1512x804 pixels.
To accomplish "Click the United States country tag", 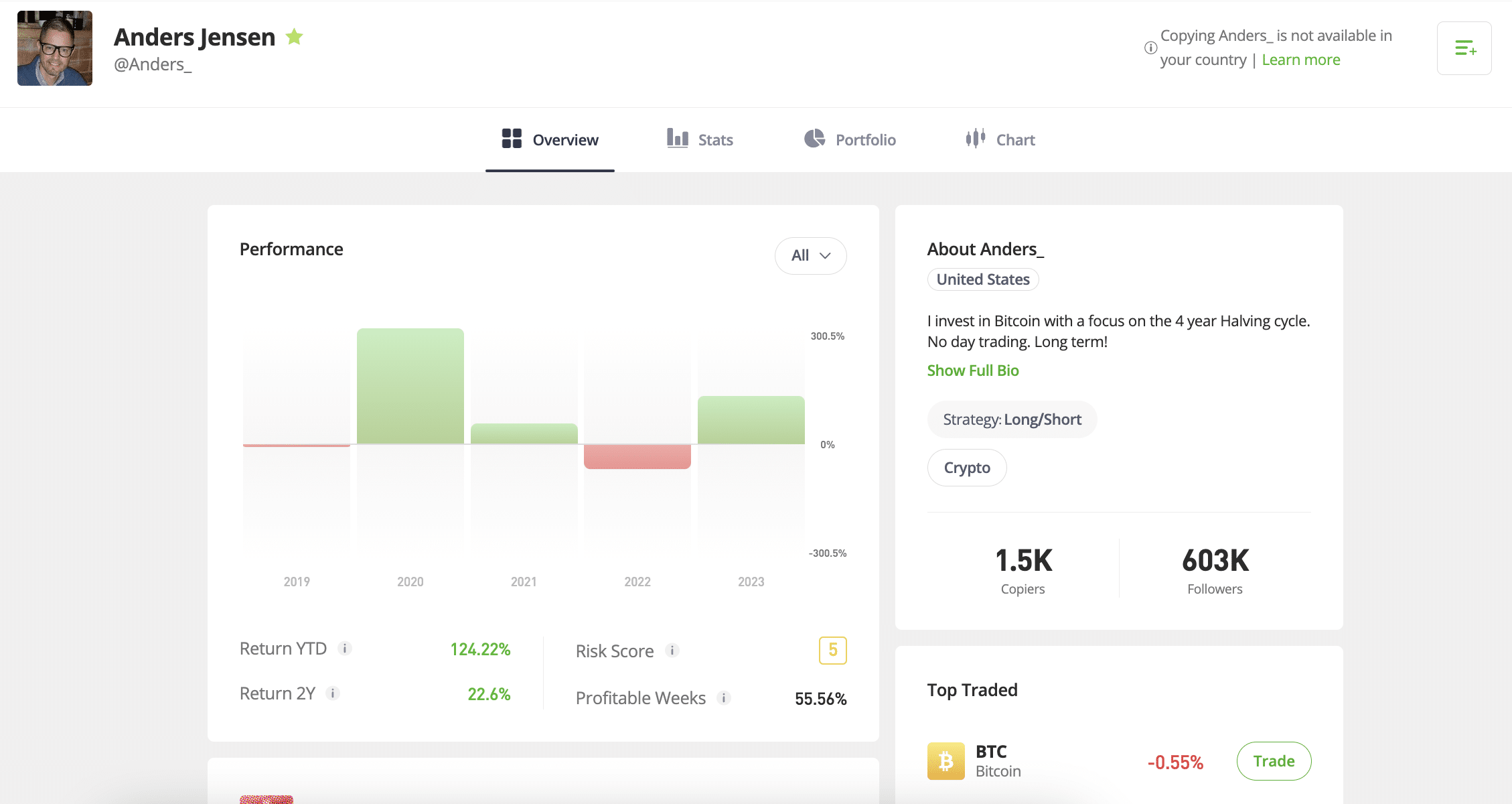I will (x=982, y=279).
